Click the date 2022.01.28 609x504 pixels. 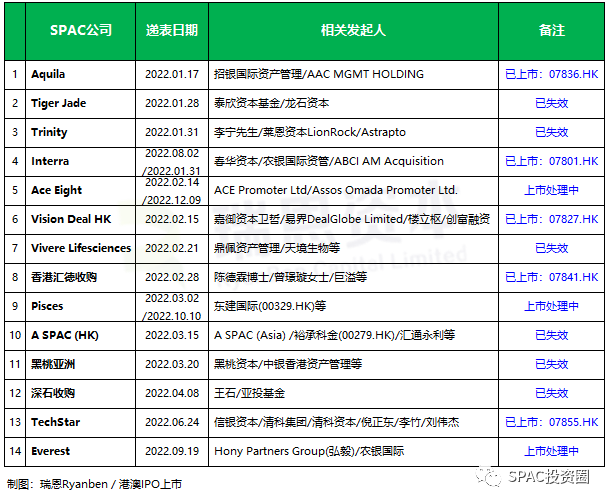coord(172,103)
